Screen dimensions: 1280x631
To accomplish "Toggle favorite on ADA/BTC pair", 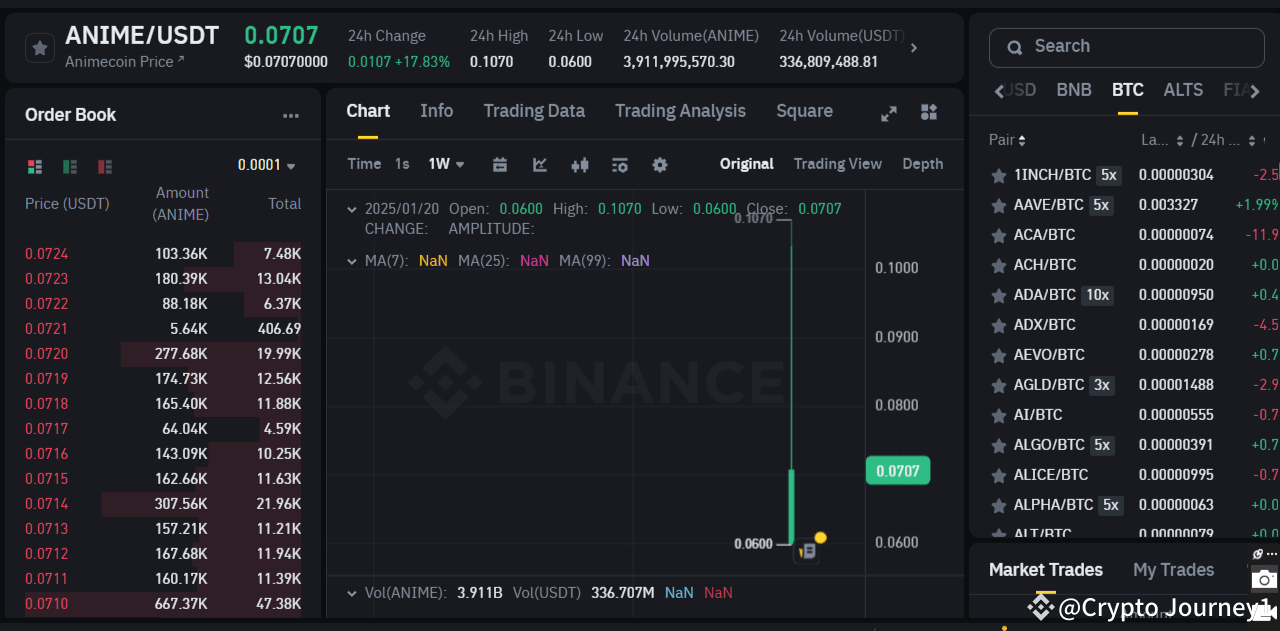I will 997,294.
